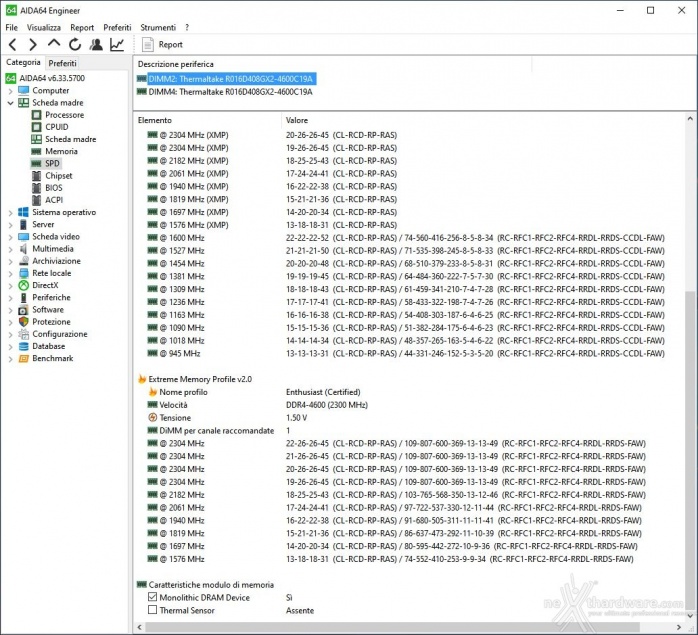Open the Visualizza menu
Screen dimensions: 698x635
[x=44, y=28]
